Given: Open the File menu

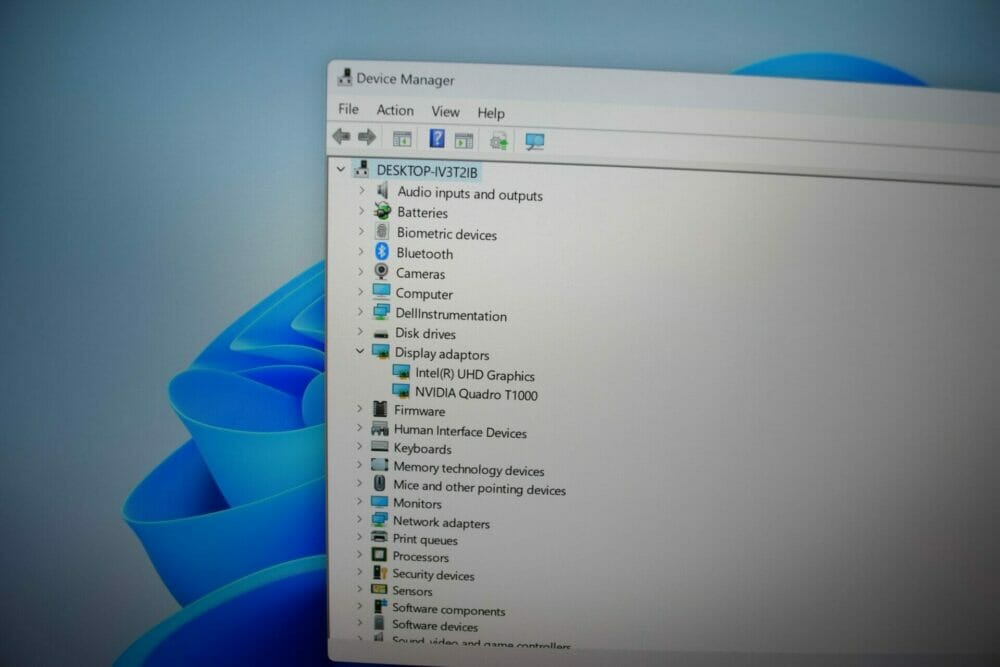Looking at the screenshot, I should (348, 109).
